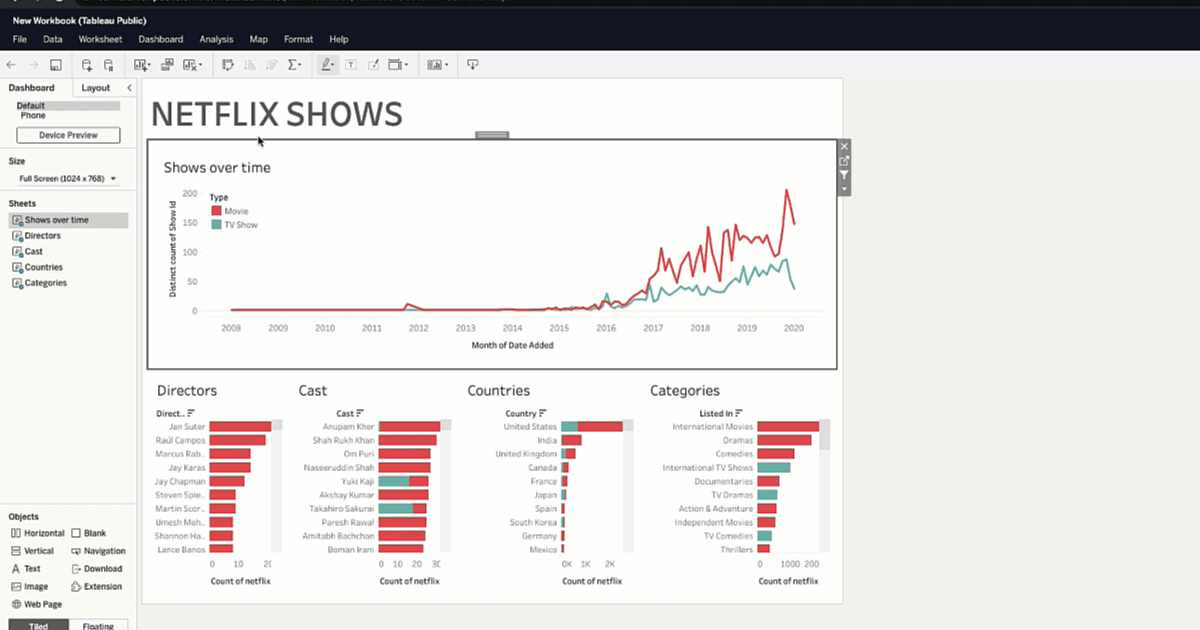Pick the Horizontal container object
Viewport: 1200px width, 630px height.
[37, 534]
